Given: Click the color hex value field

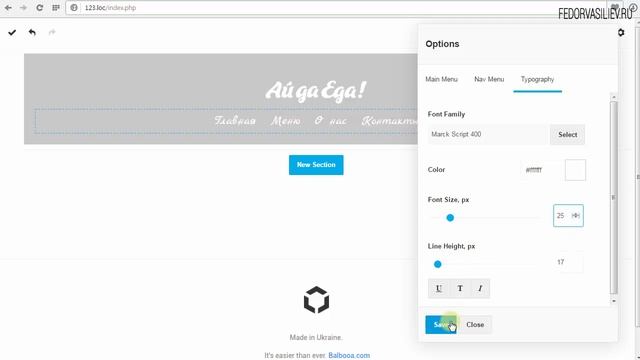Looking at the screenshot, I should pos(541,170).
